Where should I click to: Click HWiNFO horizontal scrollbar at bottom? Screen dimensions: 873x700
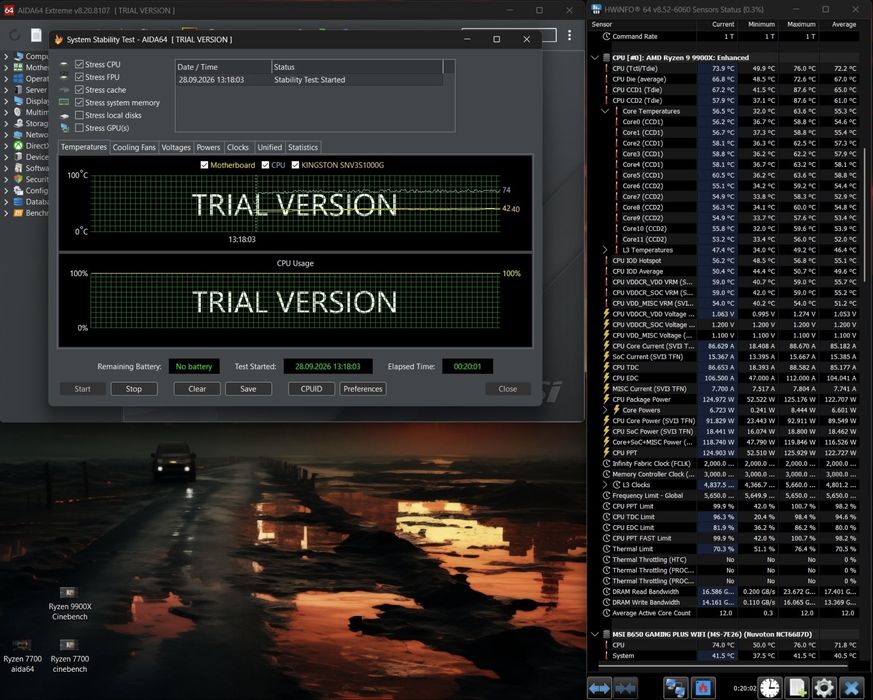tap(723, 666)
